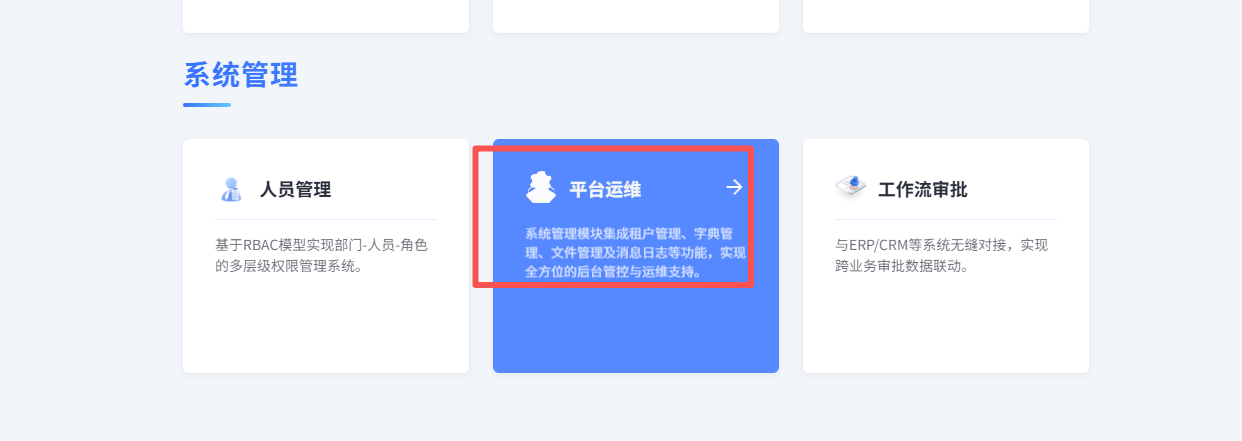
Task: Click the blue underline beneath 系统管理
Action: tap(207, 105)
